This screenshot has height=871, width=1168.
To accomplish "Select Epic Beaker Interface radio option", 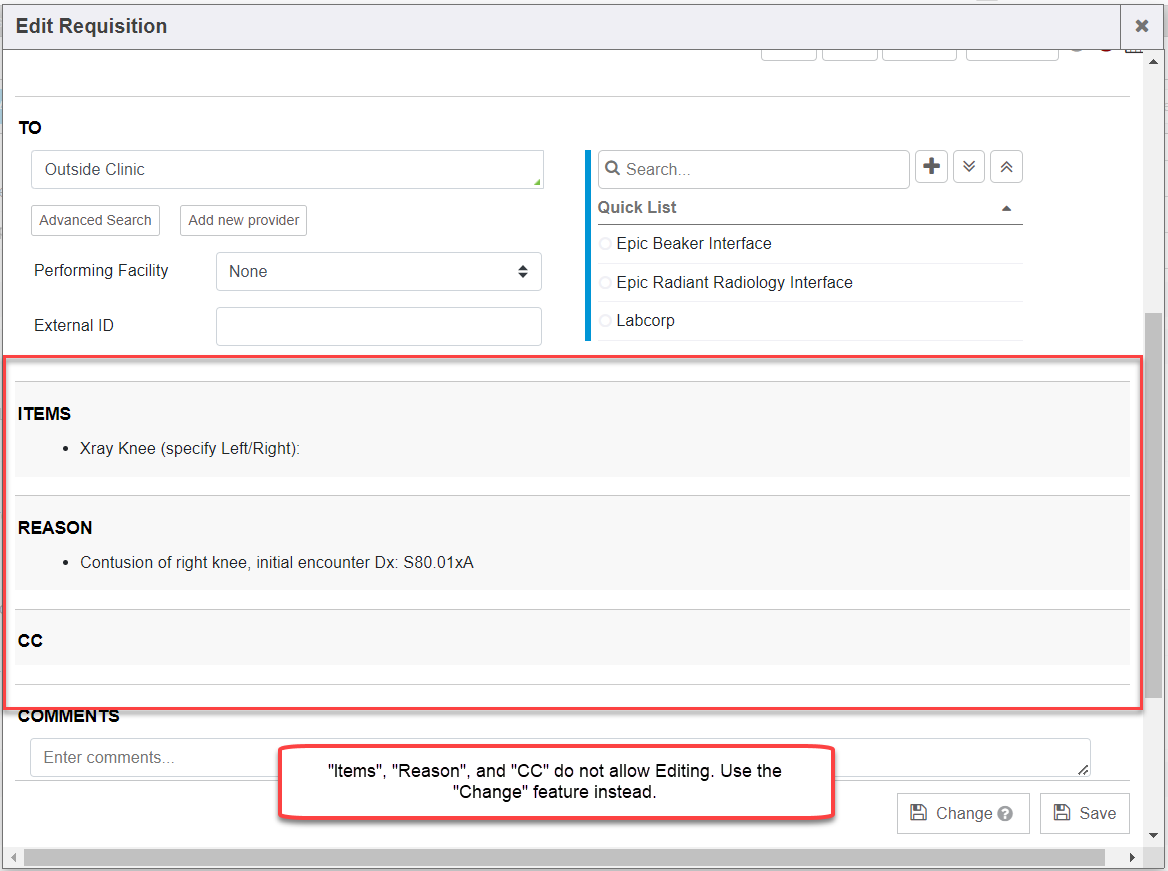I will [x=605, y=244].
